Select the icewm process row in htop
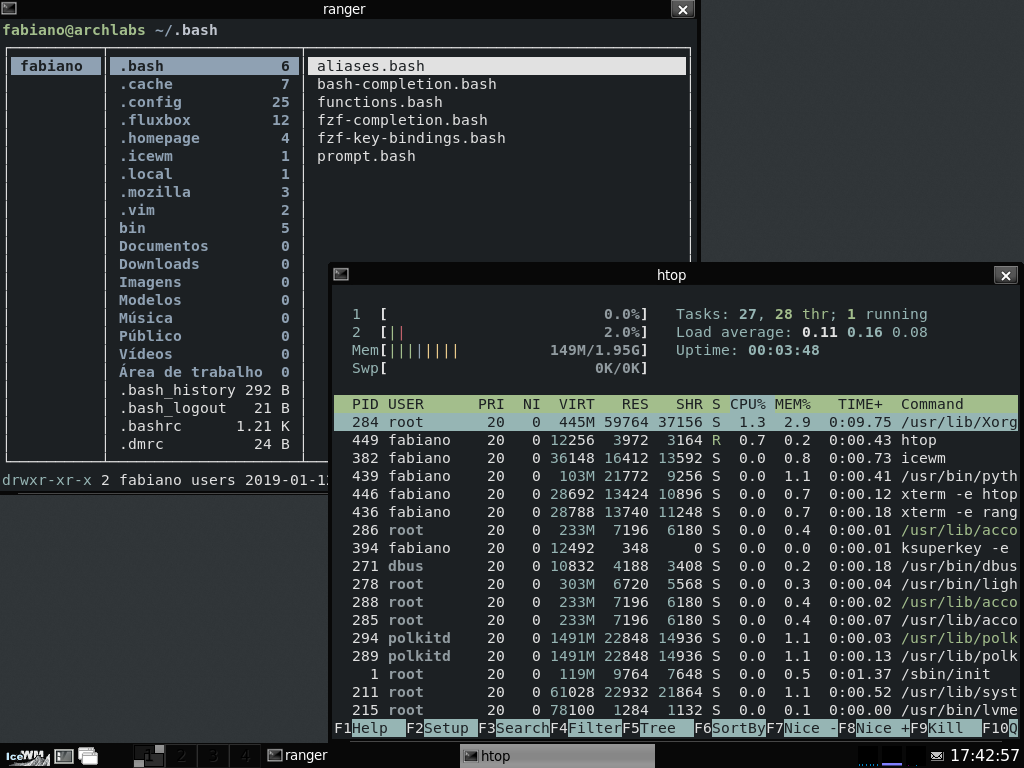 [x=675, y=458]
